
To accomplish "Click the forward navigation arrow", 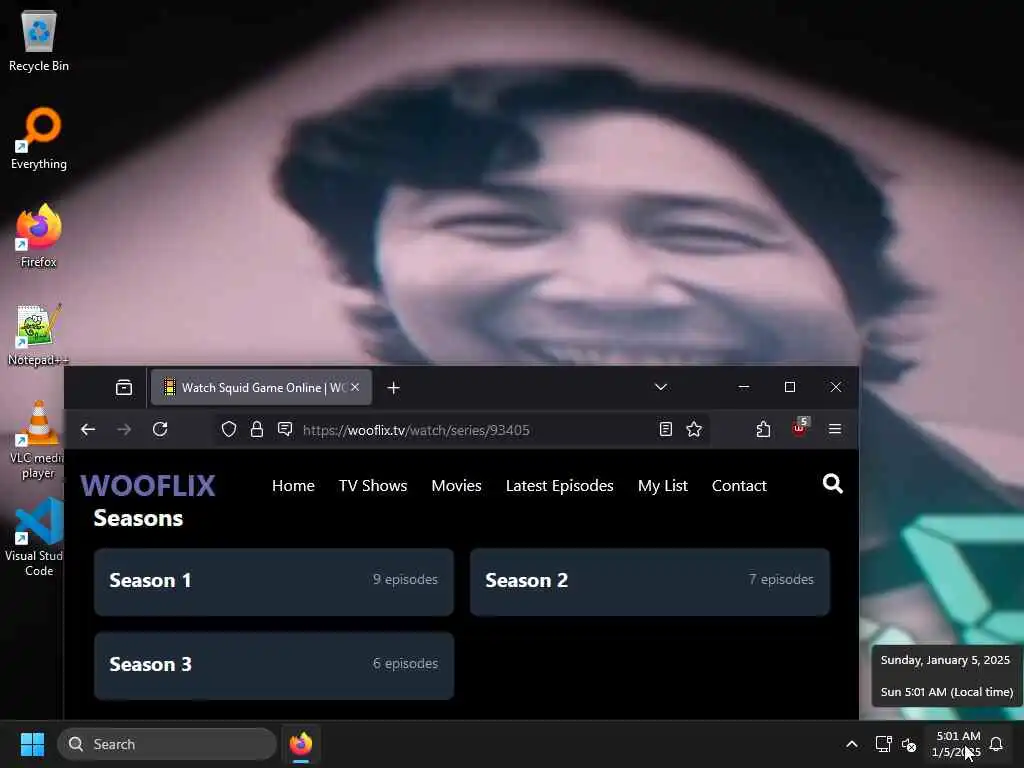I will coord(124,429).
